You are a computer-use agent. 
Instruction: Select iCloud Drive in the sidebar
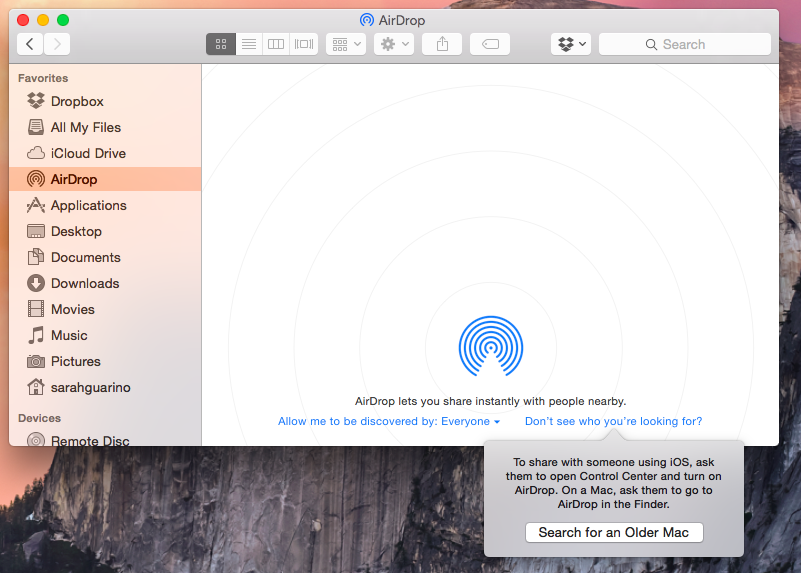point(88,153)
